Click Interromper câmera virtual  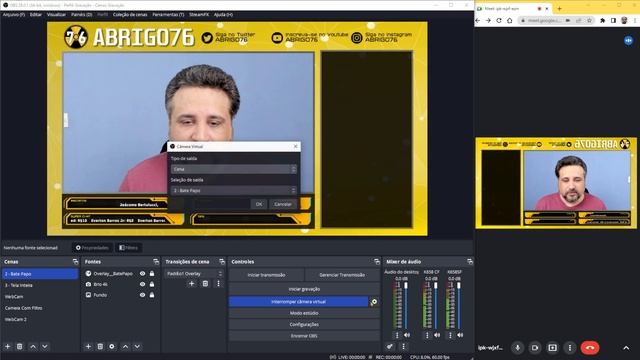pyautogui.click(x=298, y=302)
